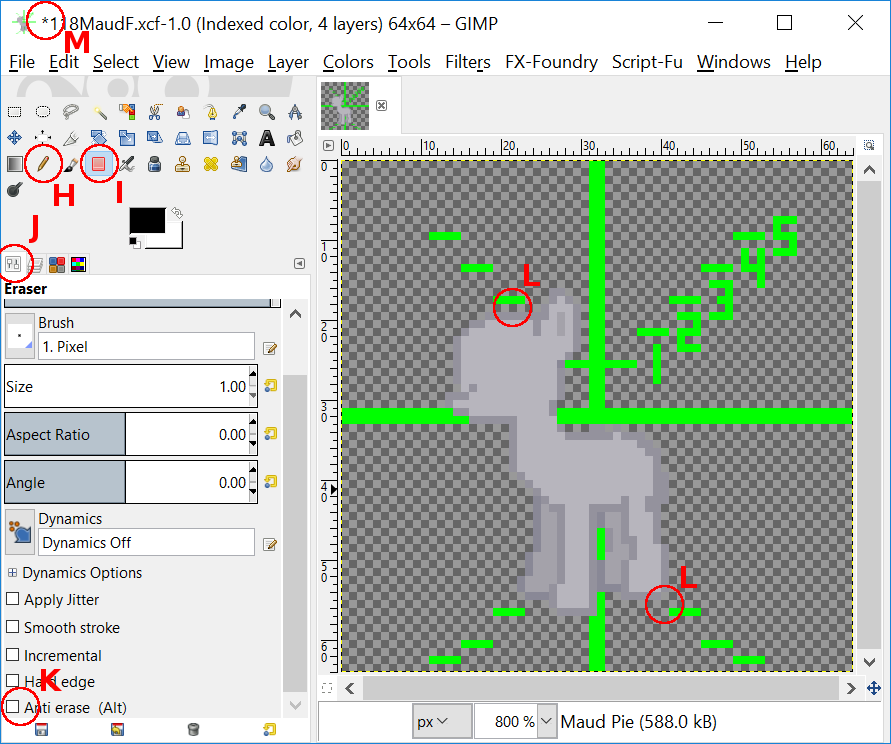Swap foreground and background colors
This screenshot has height=744, width=891.
pos(177,213)
